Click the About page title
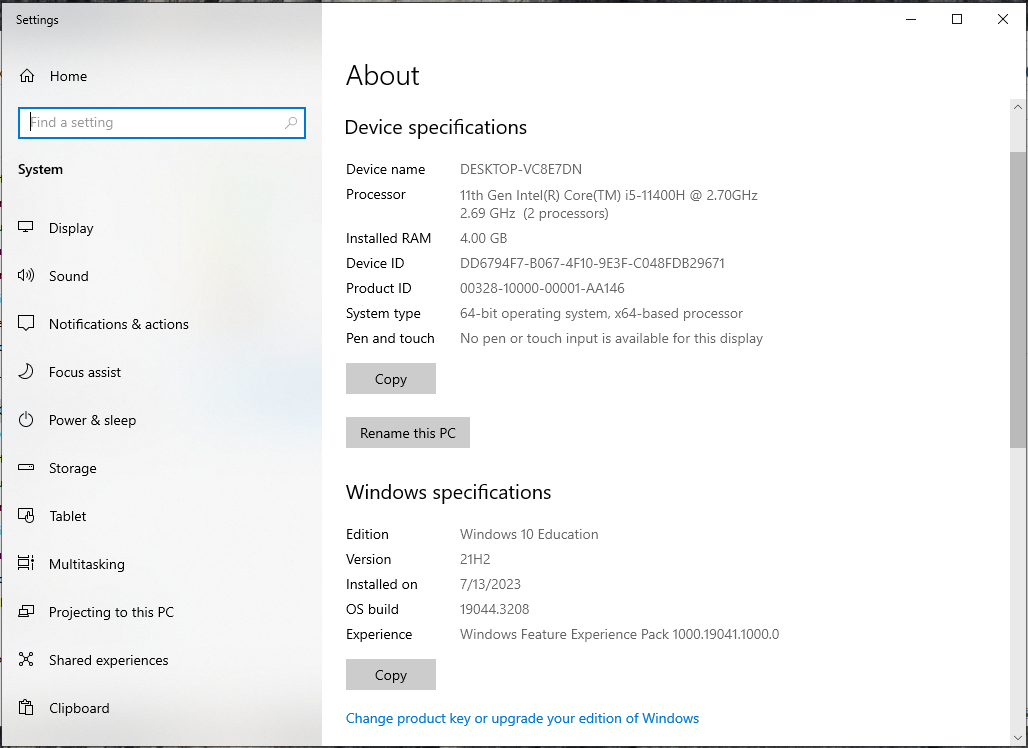The width and height of the screenshot is (1028, 748). point(383,75)
